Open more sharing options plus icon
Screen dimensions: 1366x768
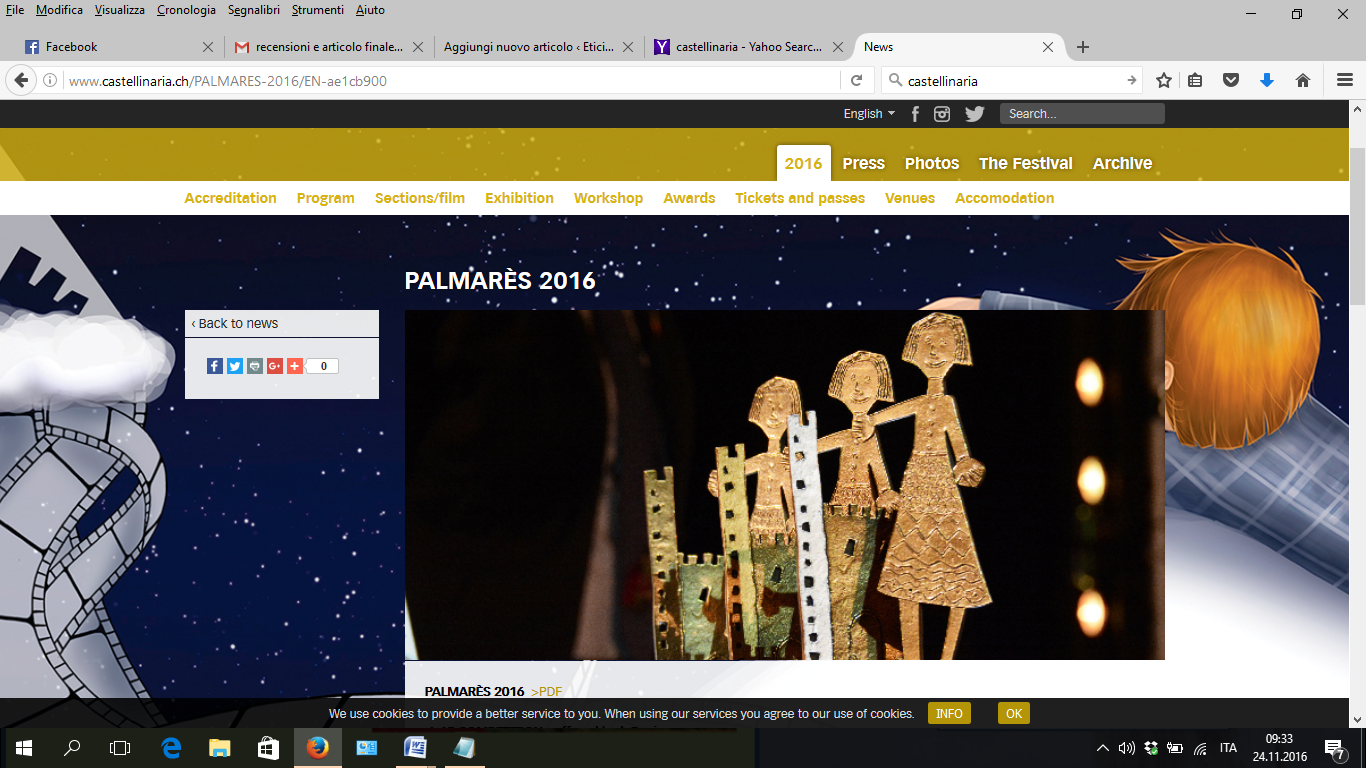[x=295, y=366]
